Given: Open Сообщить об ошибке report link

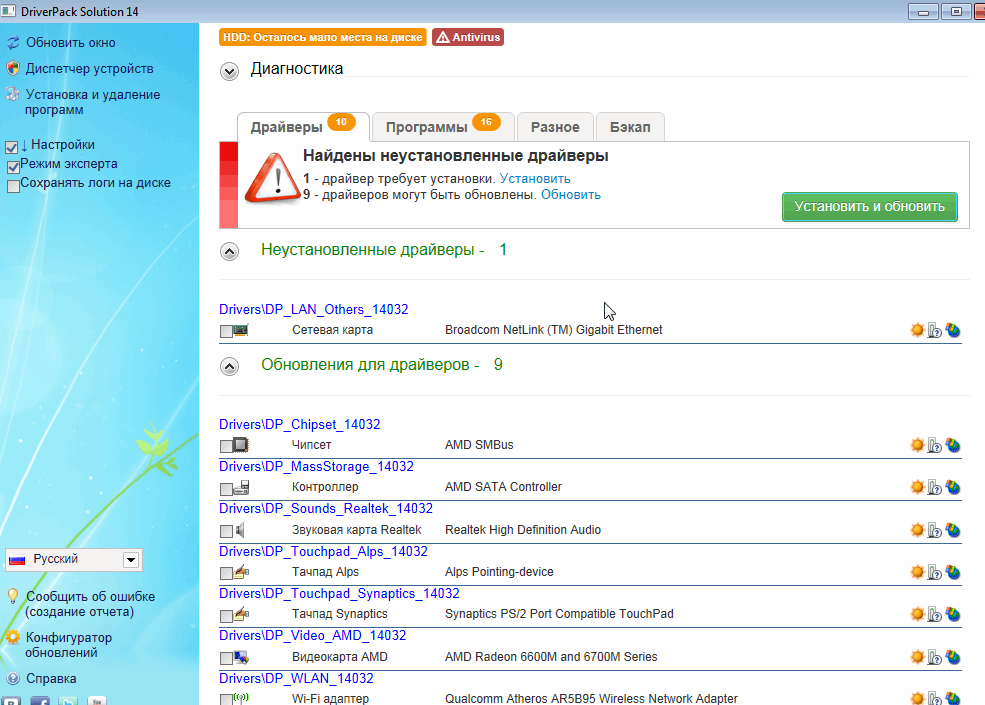Looking at the screenshot, I should point(90,604).
